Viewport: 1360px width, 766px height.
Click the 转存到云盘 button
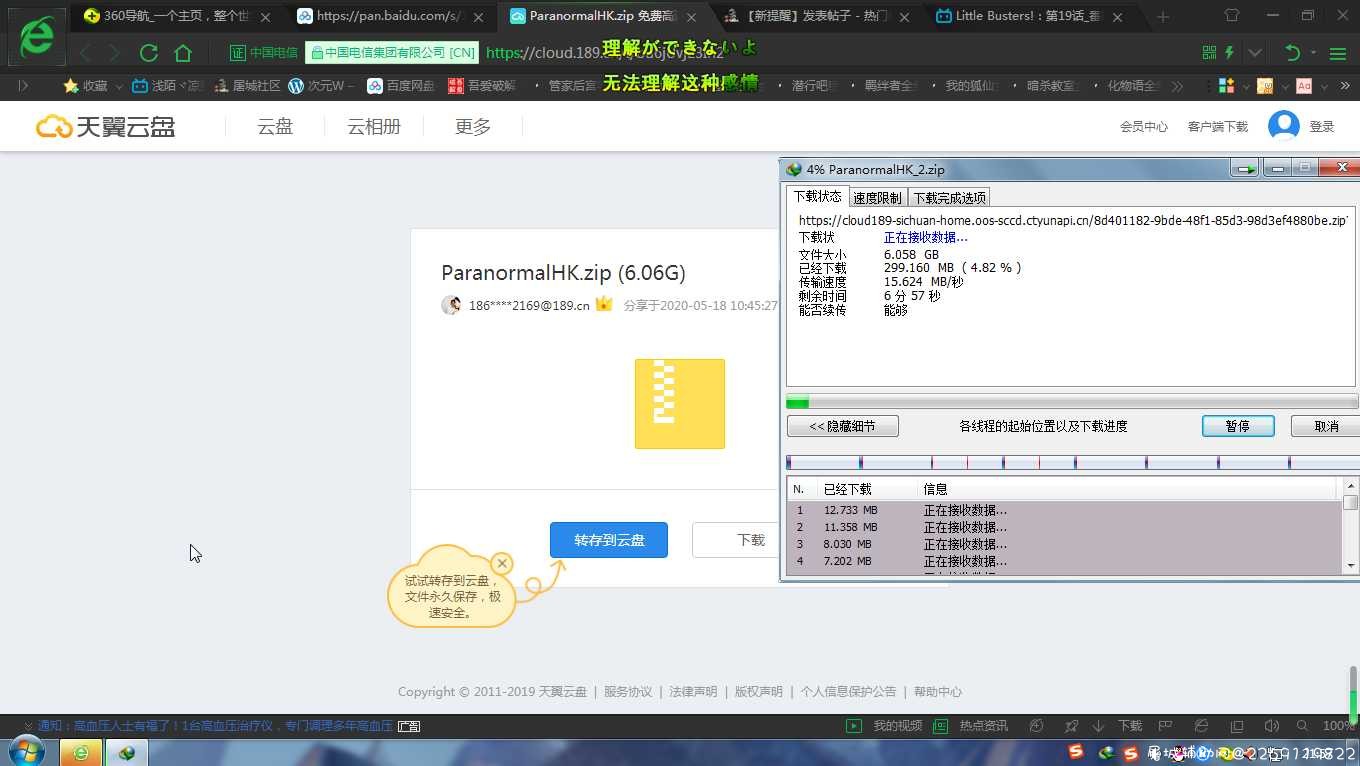click(x=609, y=540)
